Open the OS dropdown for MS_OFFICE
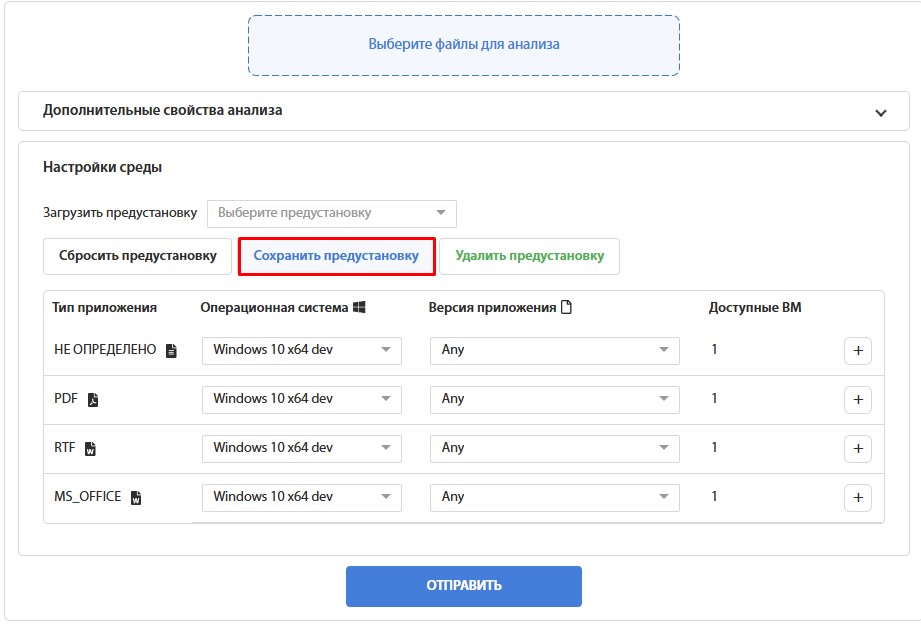Image resolution: width=921 pixels, height=625 pixels. pos(302,497)
